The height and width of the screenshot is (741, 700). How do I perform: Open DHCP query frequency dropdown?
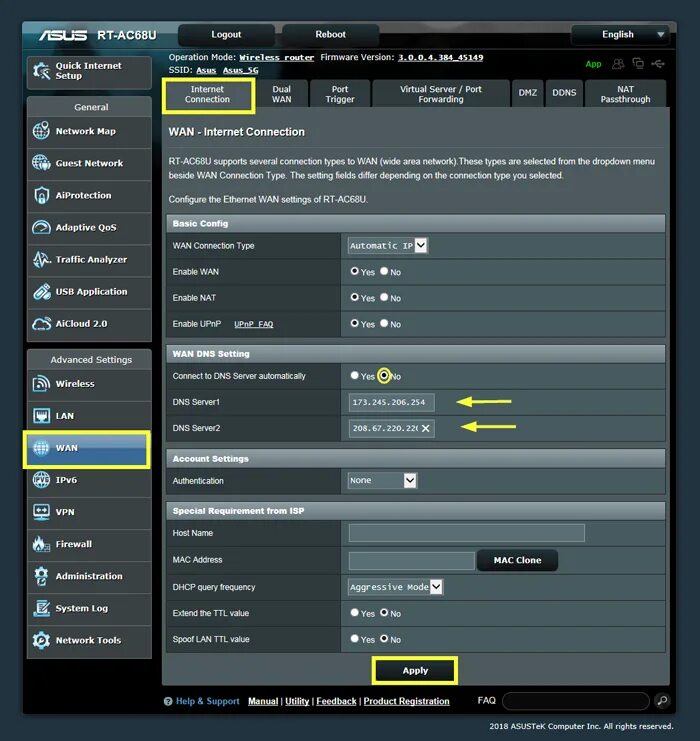tap(395, 587)
